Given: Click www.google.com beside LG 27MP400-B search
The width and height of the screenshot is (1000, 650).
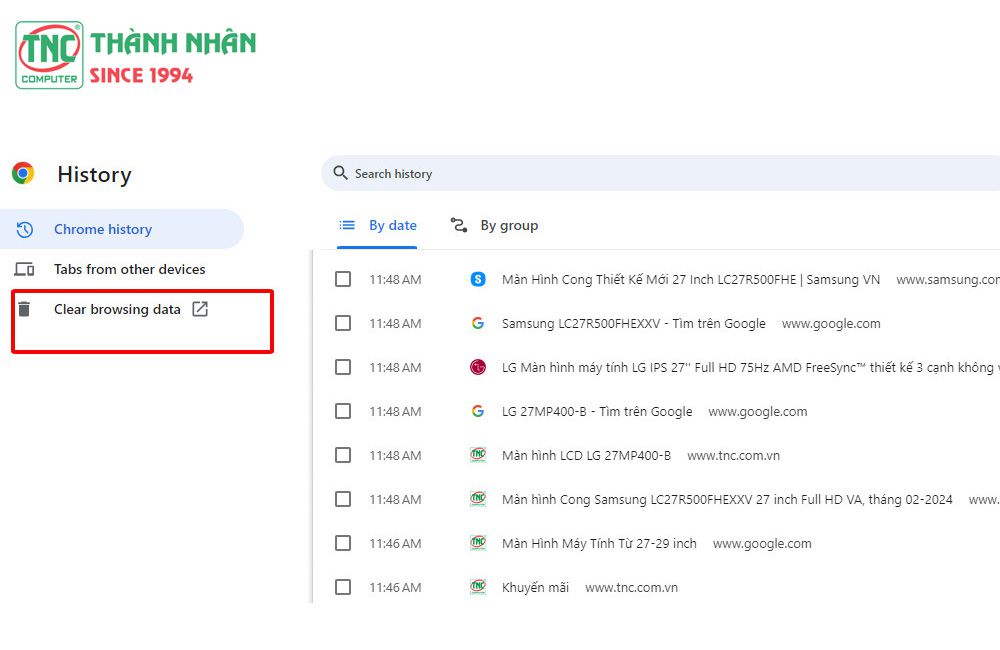Looking at the screenshot, I should pyautogui.click(x=758, y=411).
